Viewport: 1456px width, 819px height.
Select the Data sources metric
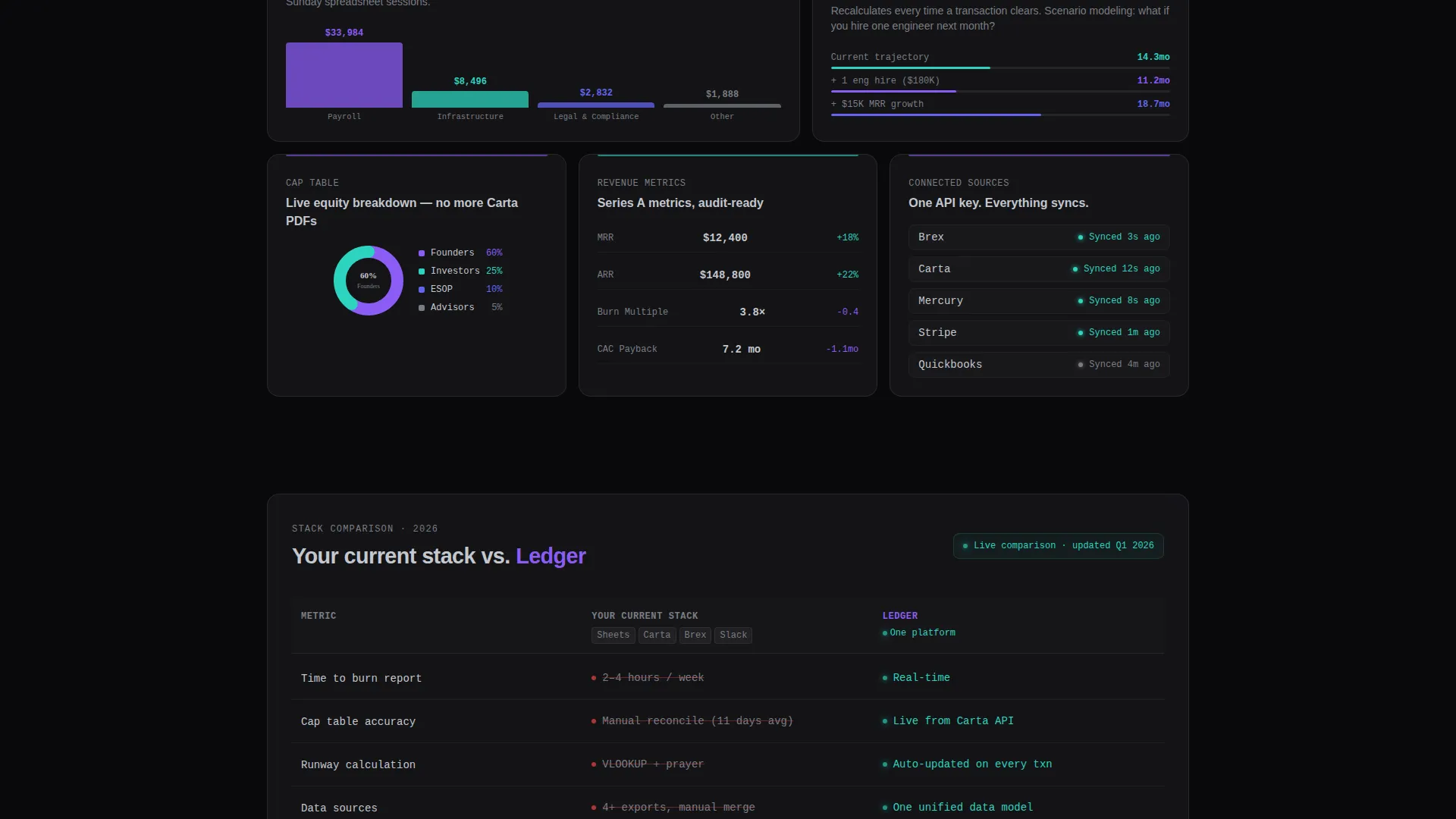point(339,808)
